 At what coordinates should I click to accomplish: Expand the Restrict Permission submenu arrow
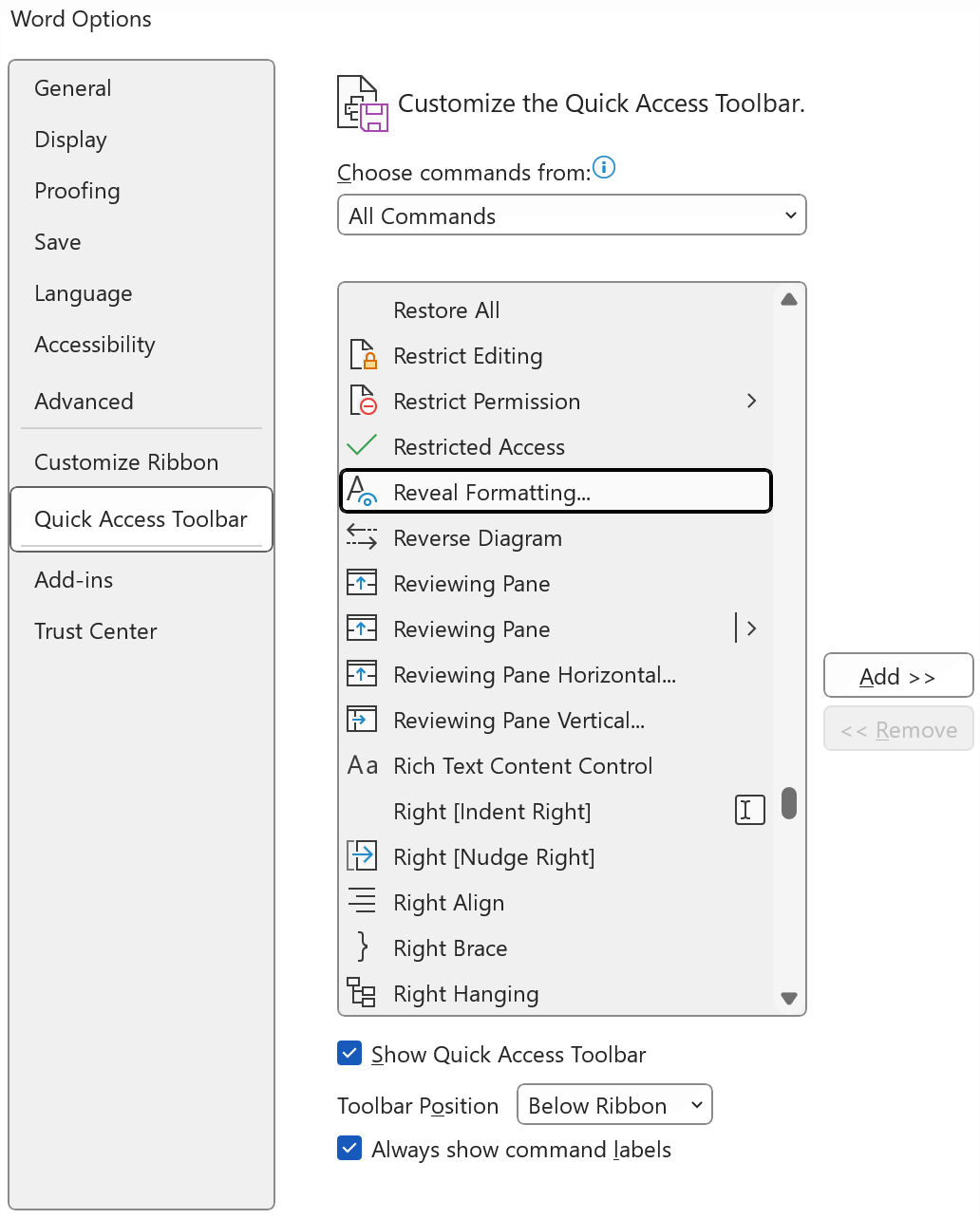click(x=751, y=401)
